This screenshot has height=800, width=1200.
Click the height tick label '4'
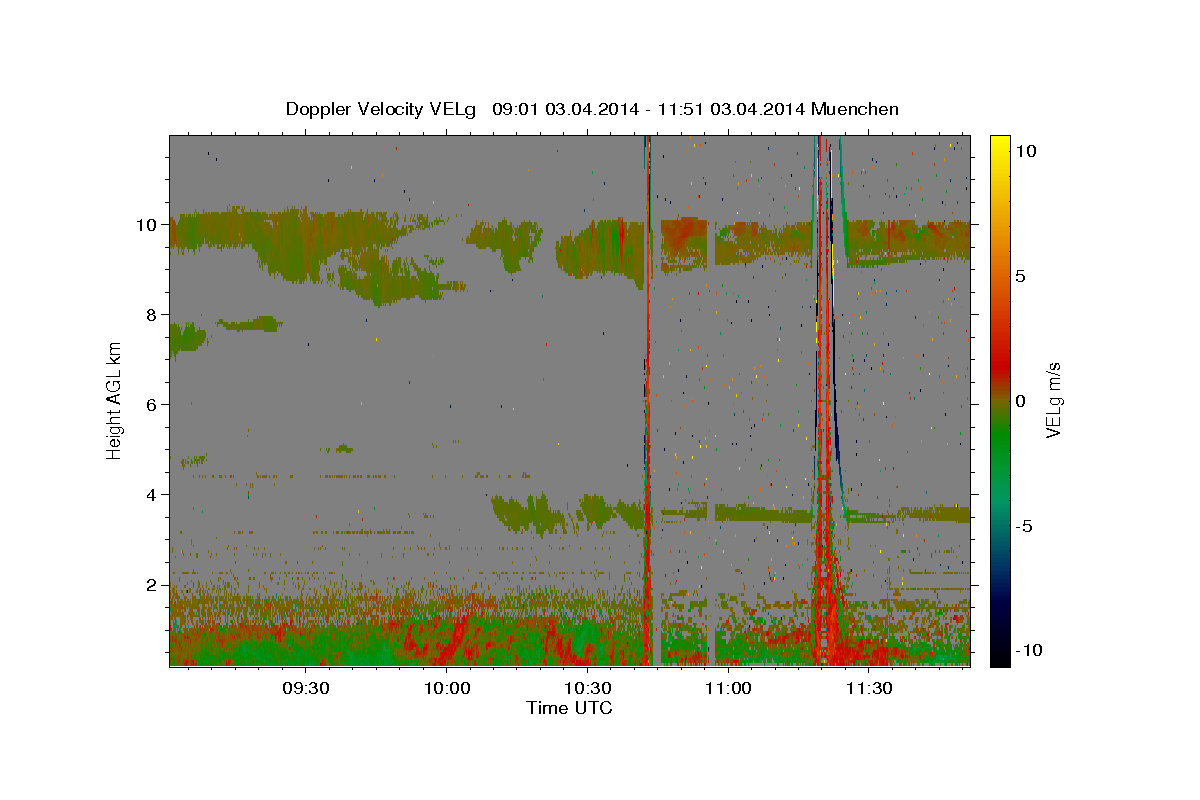[154, 495]
